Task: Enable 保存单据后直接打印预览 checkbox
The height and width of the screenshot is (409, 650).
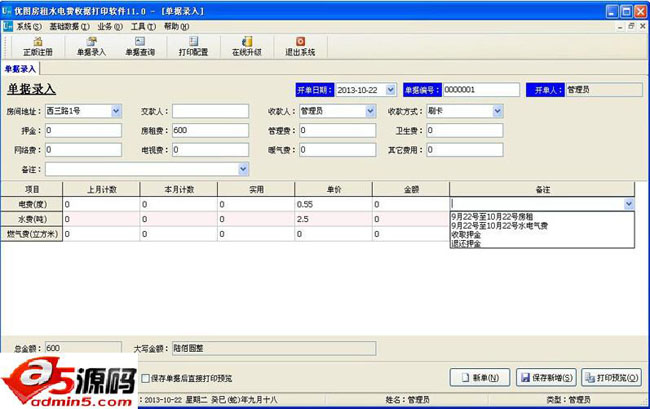Action: (x=146, y=378)
